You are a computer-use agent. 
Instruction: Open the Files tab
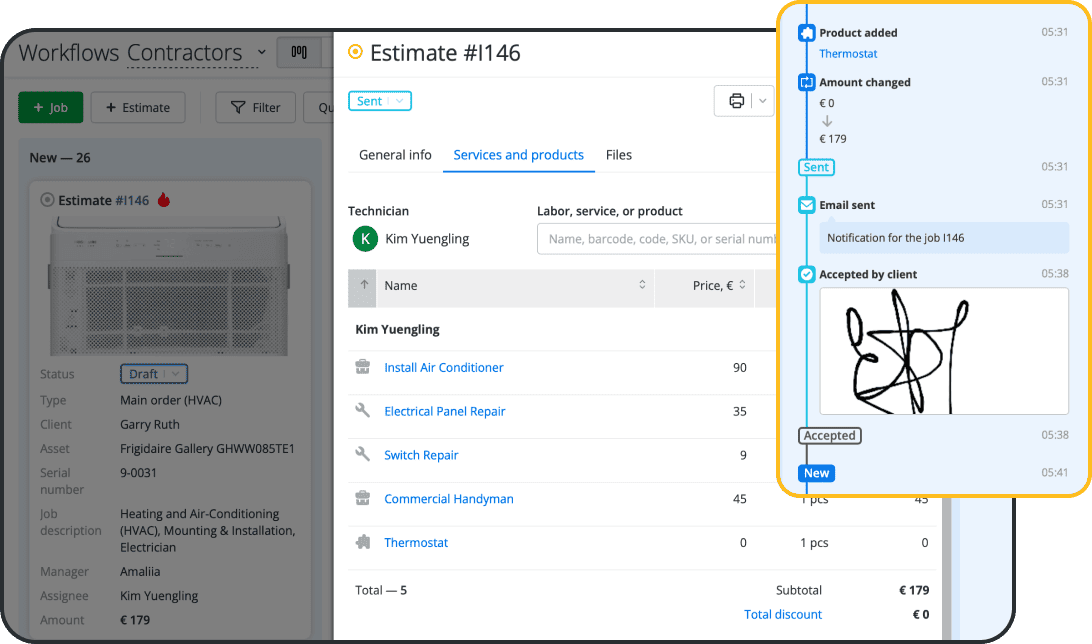coord(619,155)
